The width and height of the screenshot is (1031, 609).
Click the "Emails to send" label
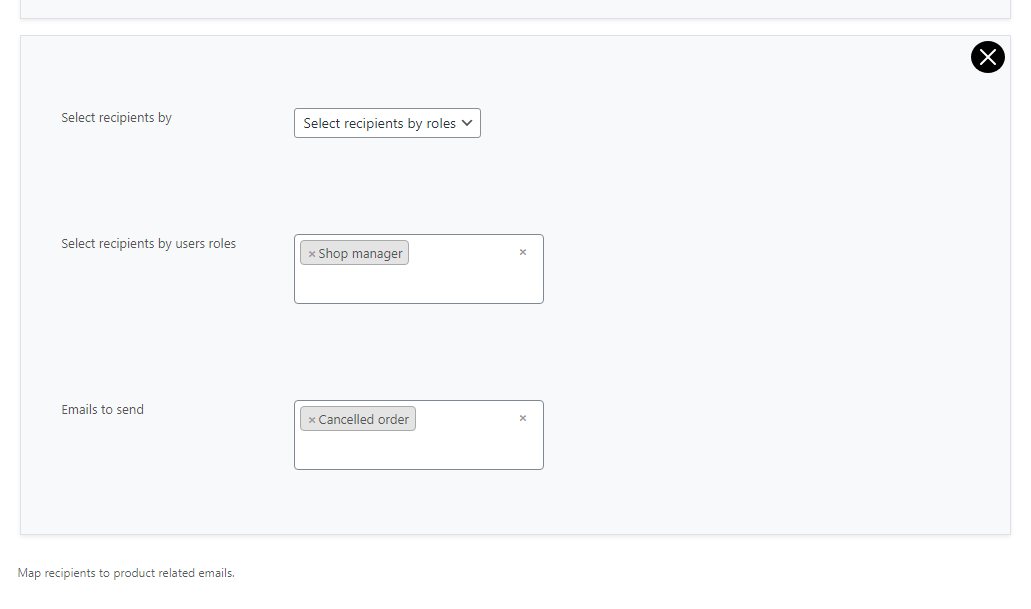tap(102, 410)
